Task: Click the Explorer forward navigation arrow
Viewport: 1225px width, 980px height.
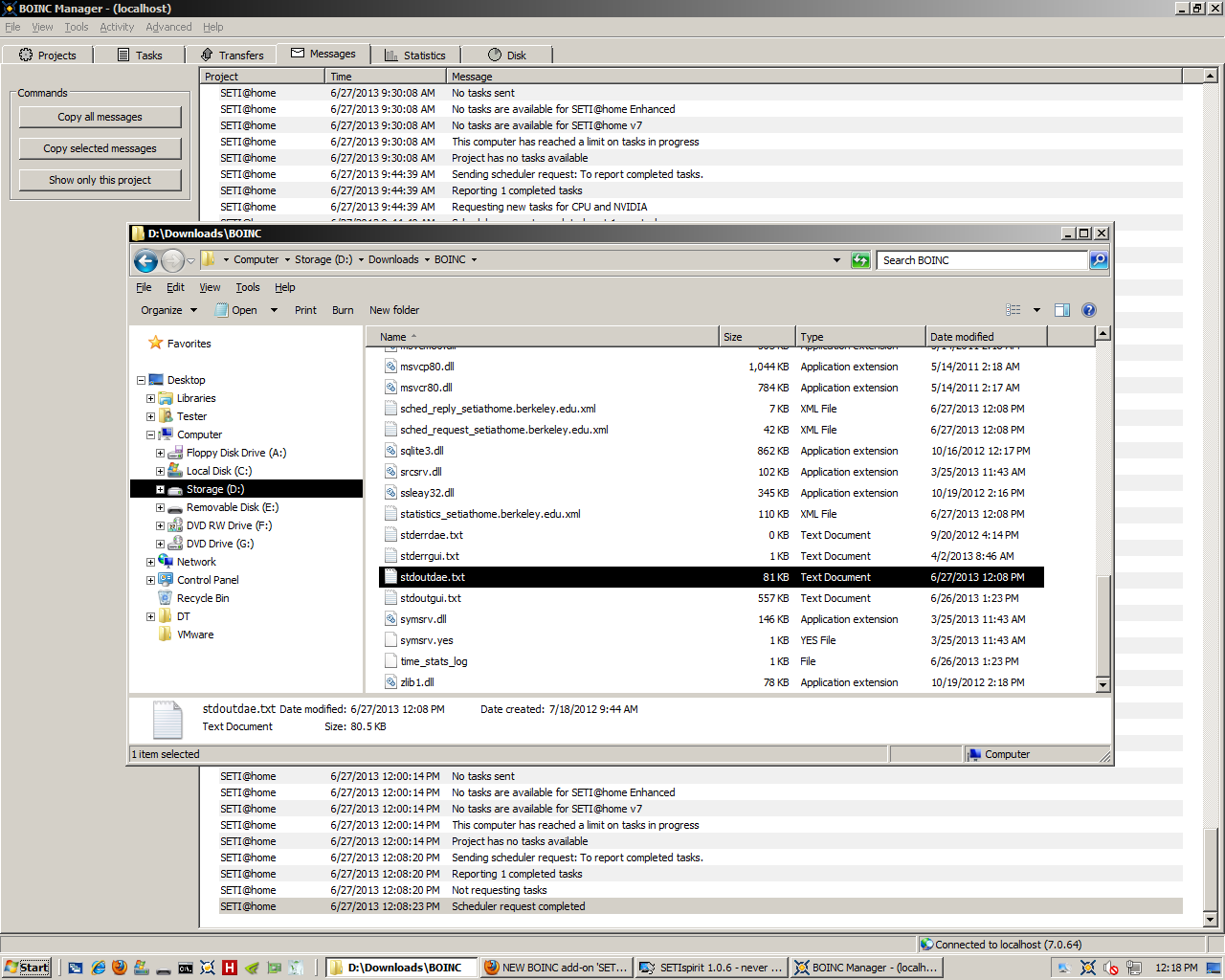Action: pos(172,260)
